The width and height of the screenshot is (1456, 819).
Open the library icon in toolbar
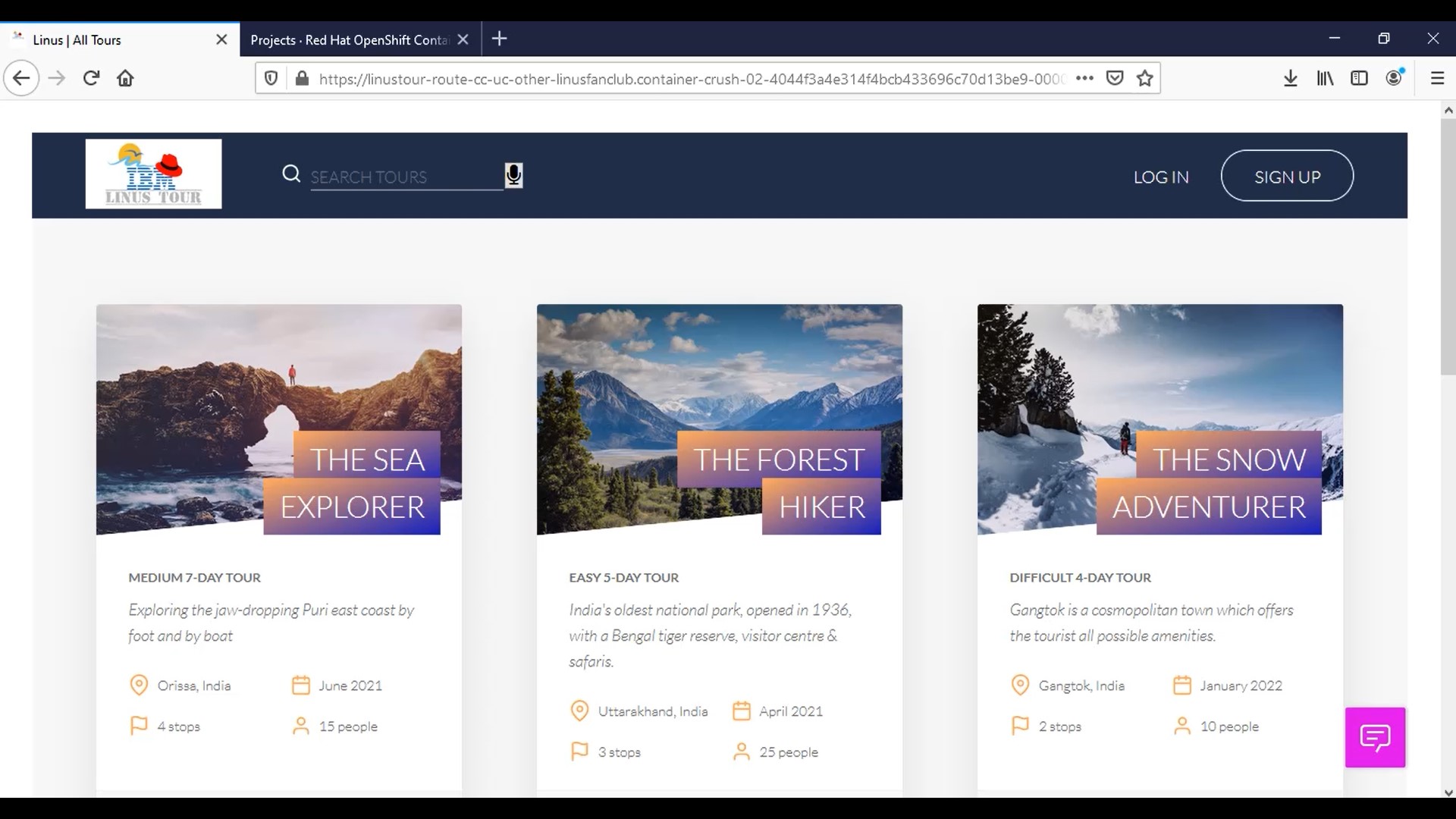1324,78
